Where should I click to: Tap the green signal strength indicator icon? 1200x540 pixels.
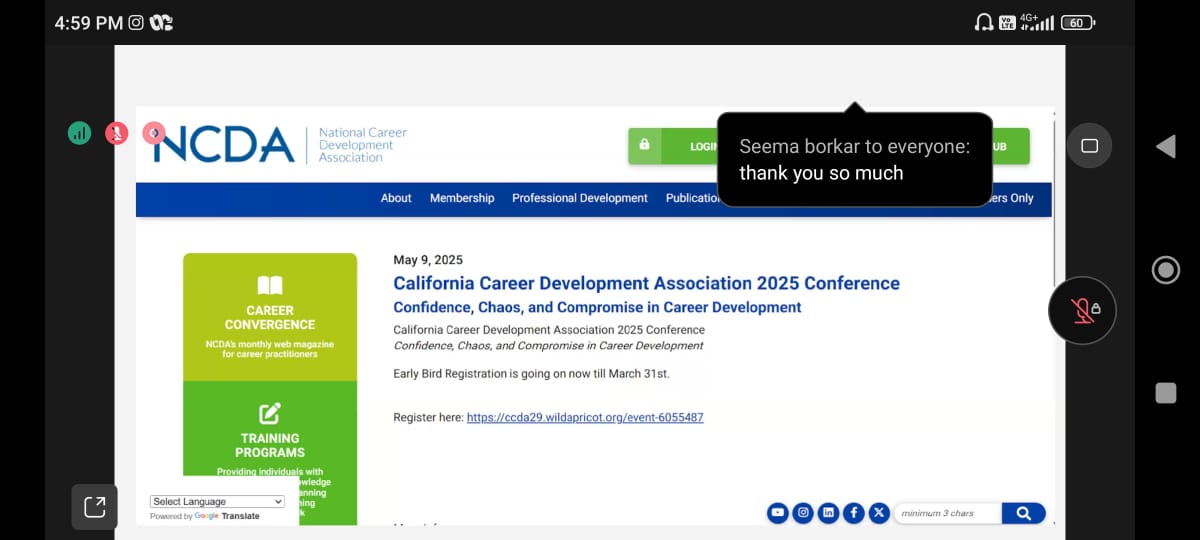tap(79, 132)
